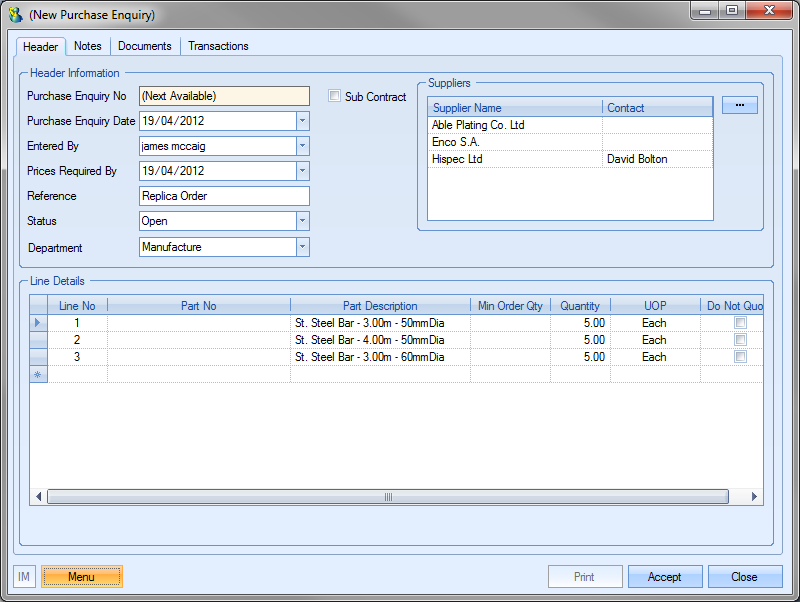Screen dimensions: 800x602
Task: Select row marker for line 1
Action: [x=39, y=323]
